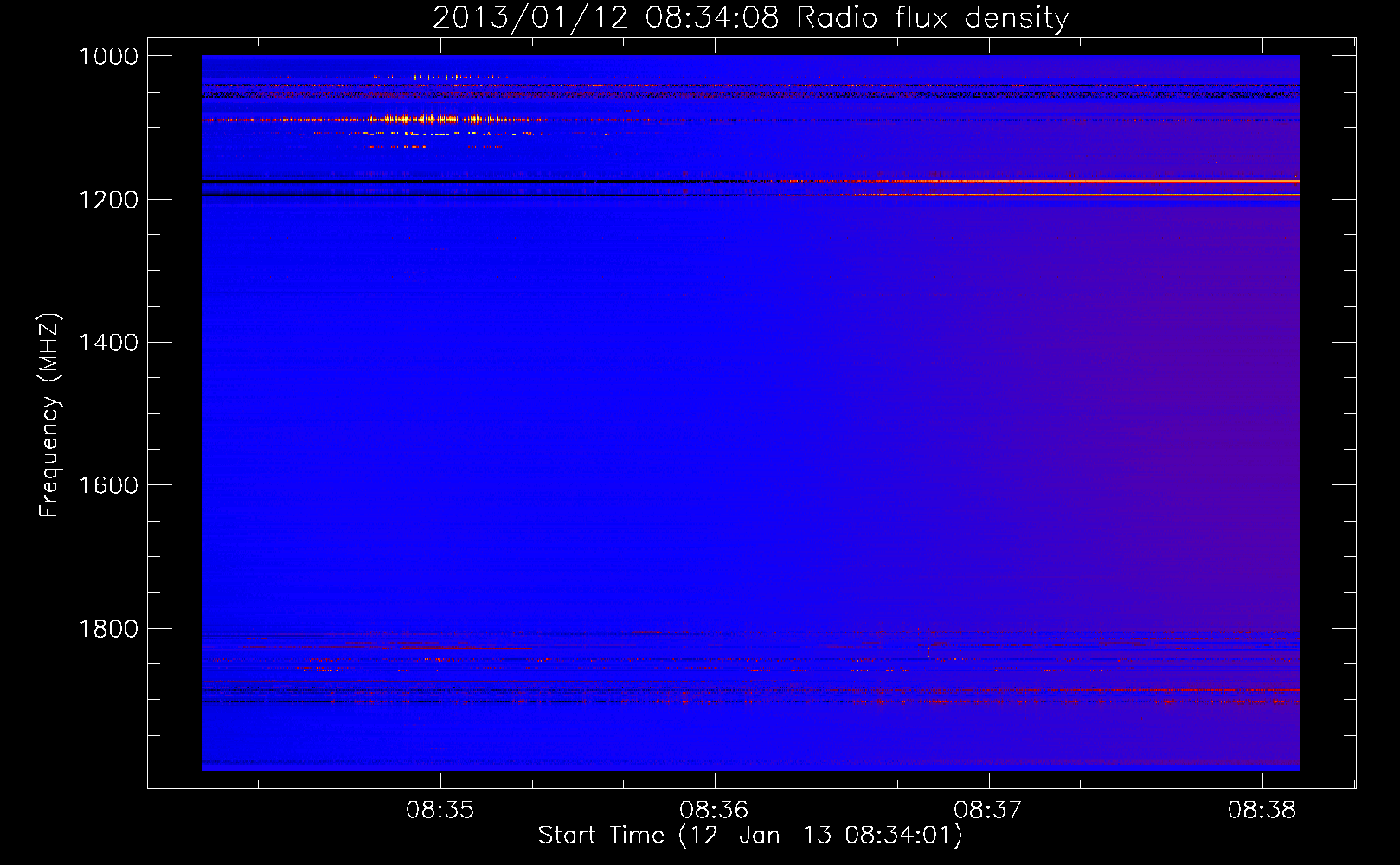Click the 1200 frequency tick label
The height and width of the screenshot is (865, 1400).
[108, 200]
